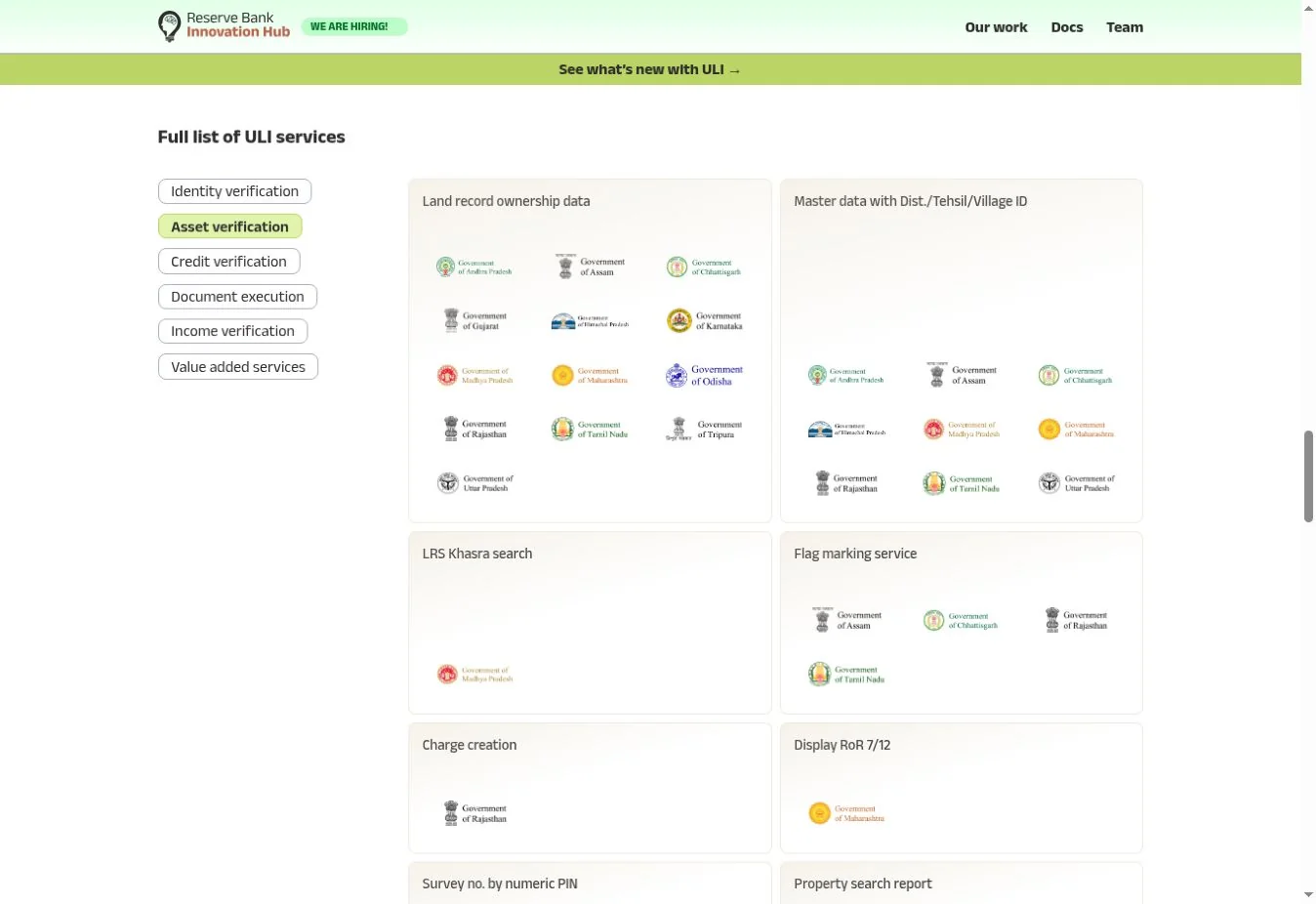1316x904 pixels.
Task: Open the Credit verification tab
Action: [x=228, y=262]
